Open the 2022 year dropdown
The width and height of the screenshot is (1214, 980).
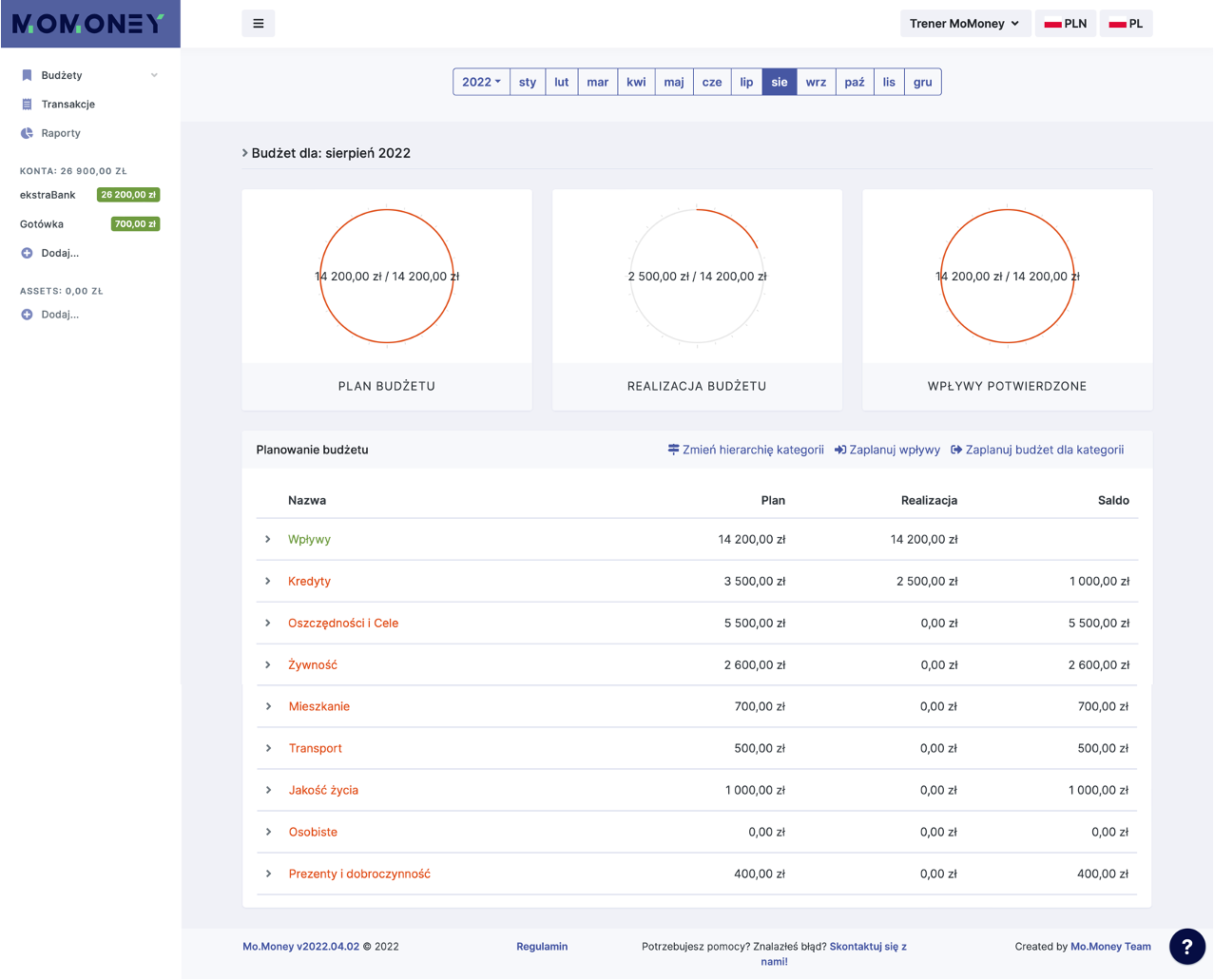[x=481, y=82]
